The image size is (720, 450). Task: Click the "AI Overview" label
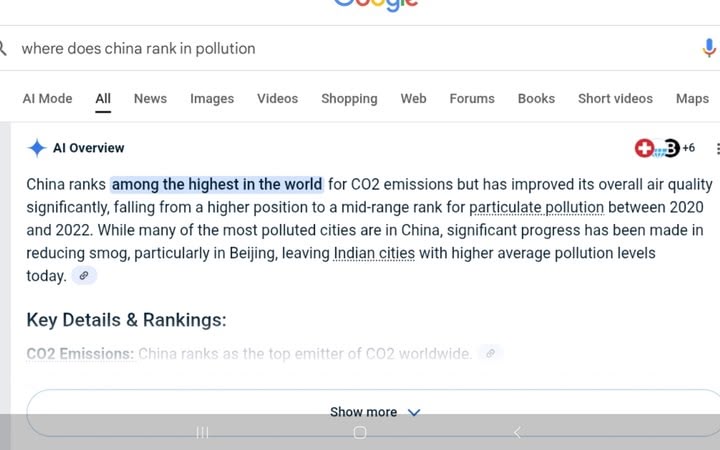click(89, 148)
